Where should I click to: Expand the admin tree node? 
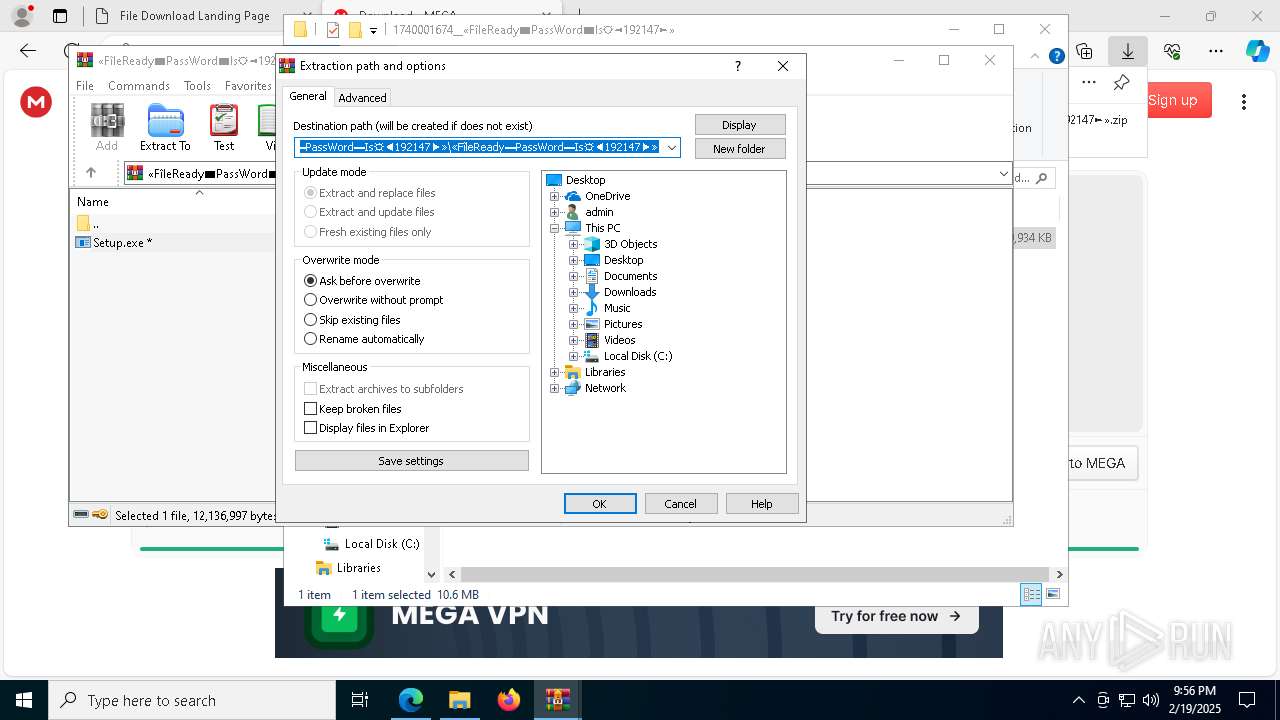[x=555, y=212]
